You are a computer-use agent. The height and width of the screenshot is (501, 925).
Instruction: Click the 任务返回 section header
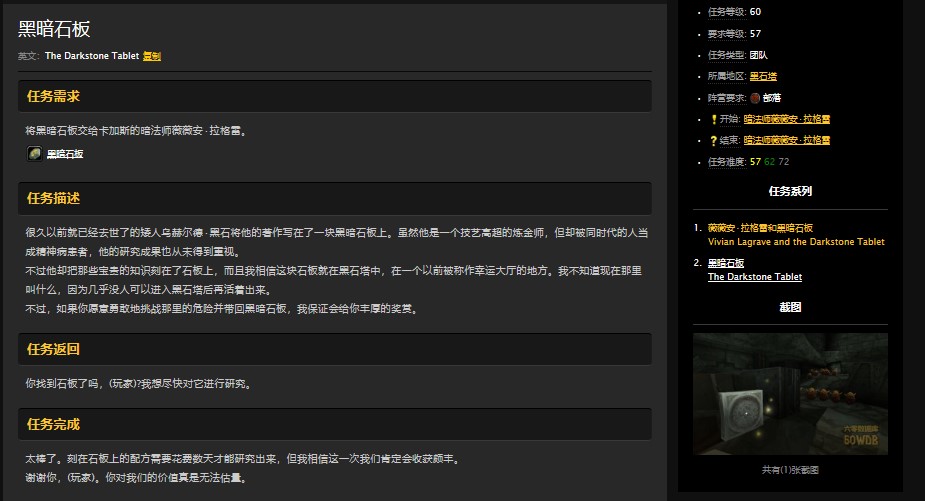54,349
